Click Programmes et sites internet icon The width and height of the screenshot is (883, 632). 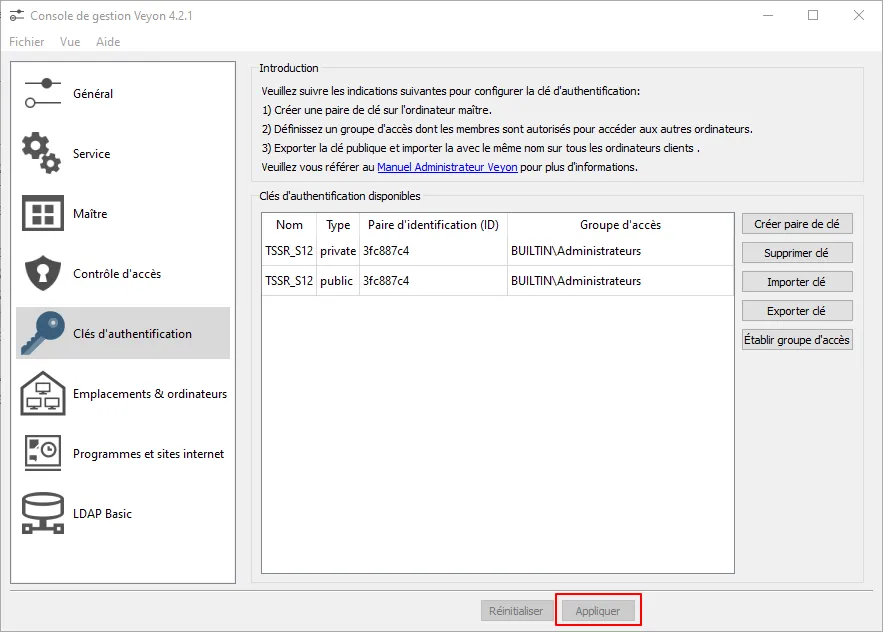(x=43, y=453)
